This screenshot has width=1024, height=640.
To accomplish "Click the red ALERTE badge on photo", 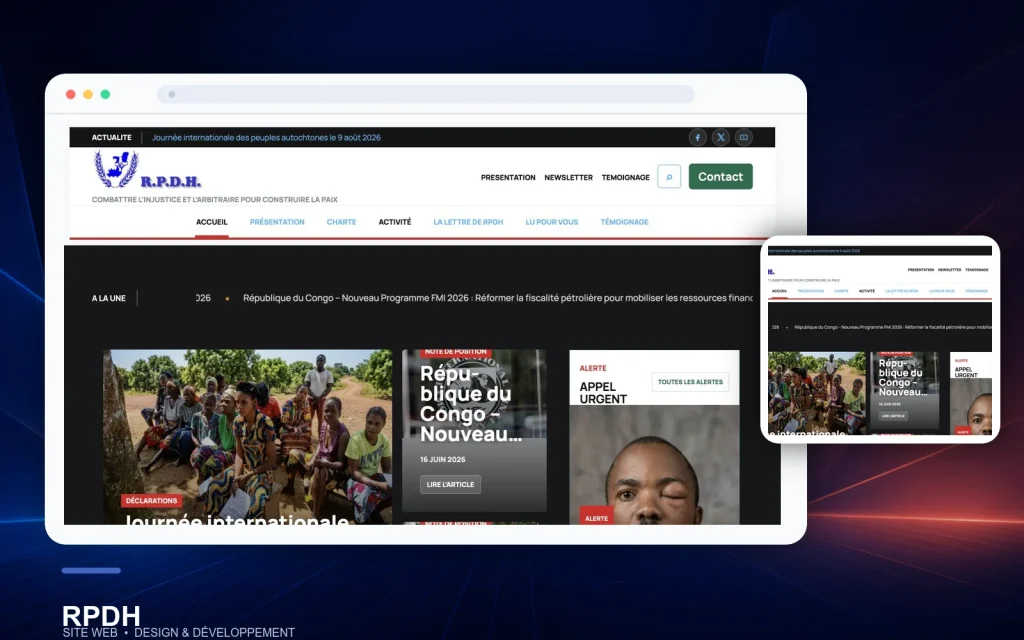I will click(596, 517).
